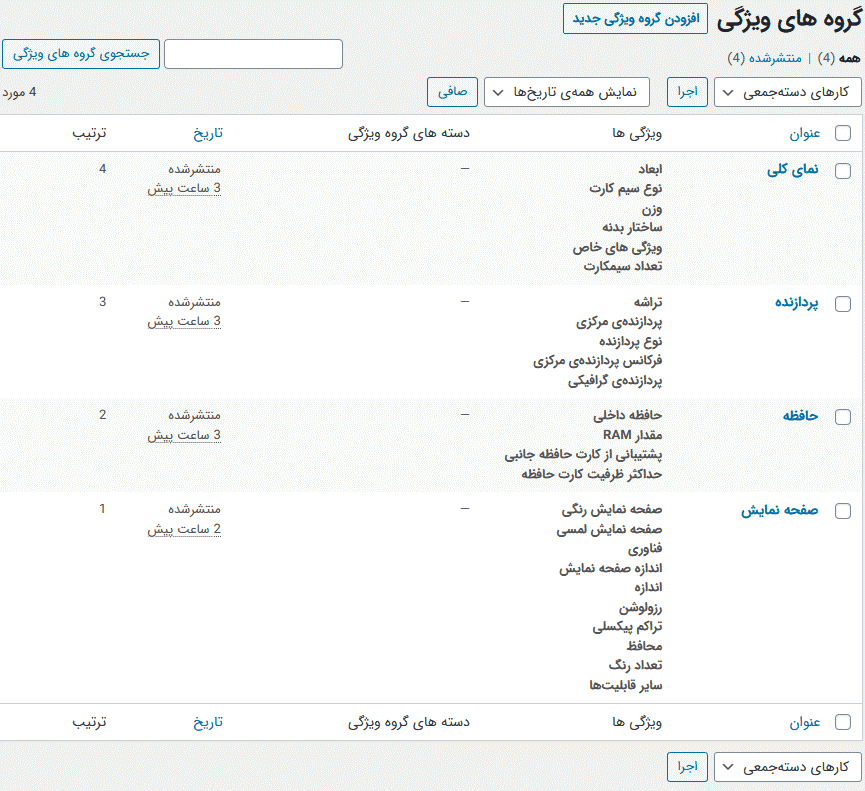This screenshot has width=865, height=791.
Task: Click the 'نوع سیم کارت' feature text
Action: coord(626,189)
